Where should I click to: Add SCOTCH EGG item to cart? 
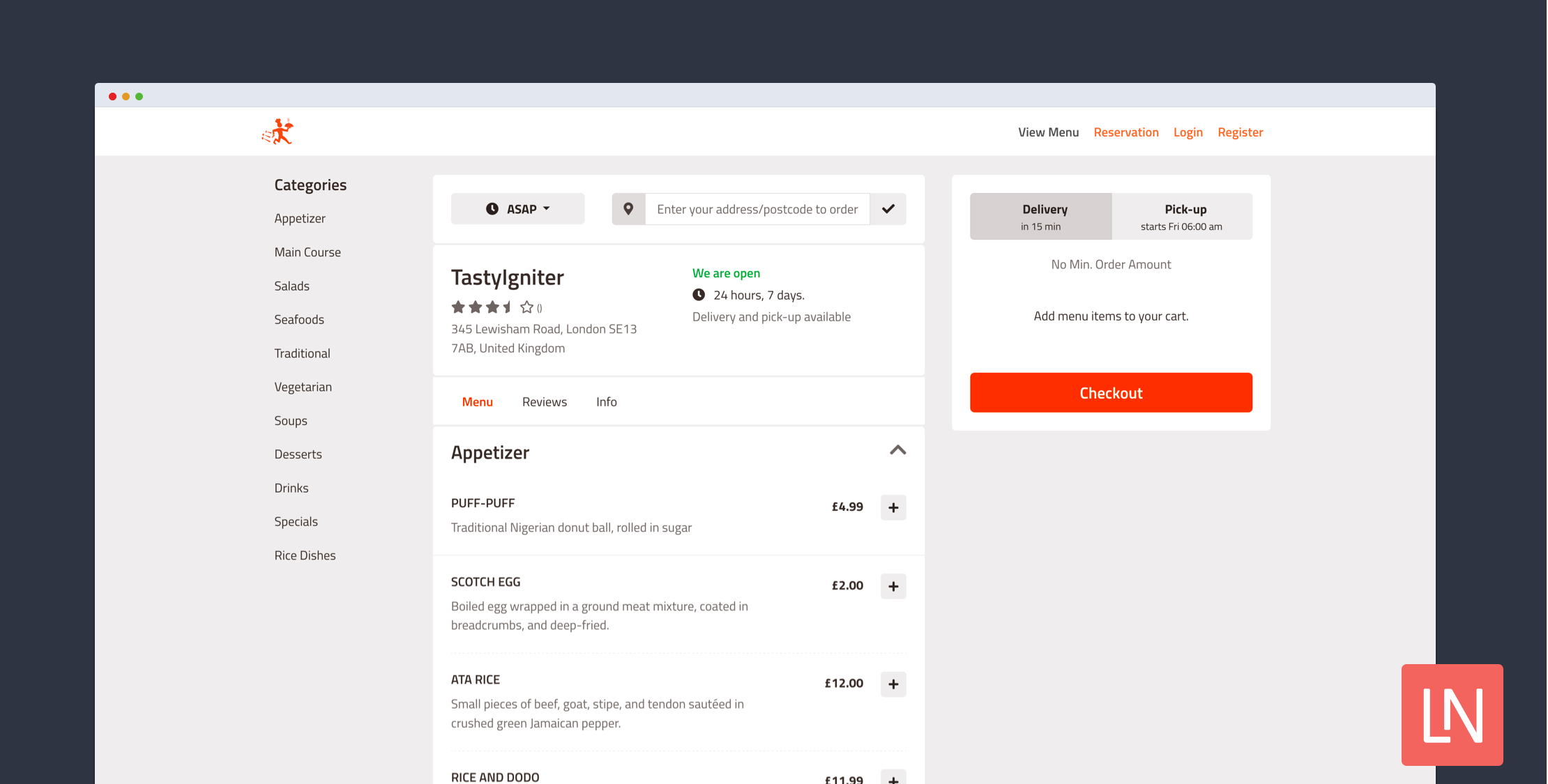(x=893, y=586)
